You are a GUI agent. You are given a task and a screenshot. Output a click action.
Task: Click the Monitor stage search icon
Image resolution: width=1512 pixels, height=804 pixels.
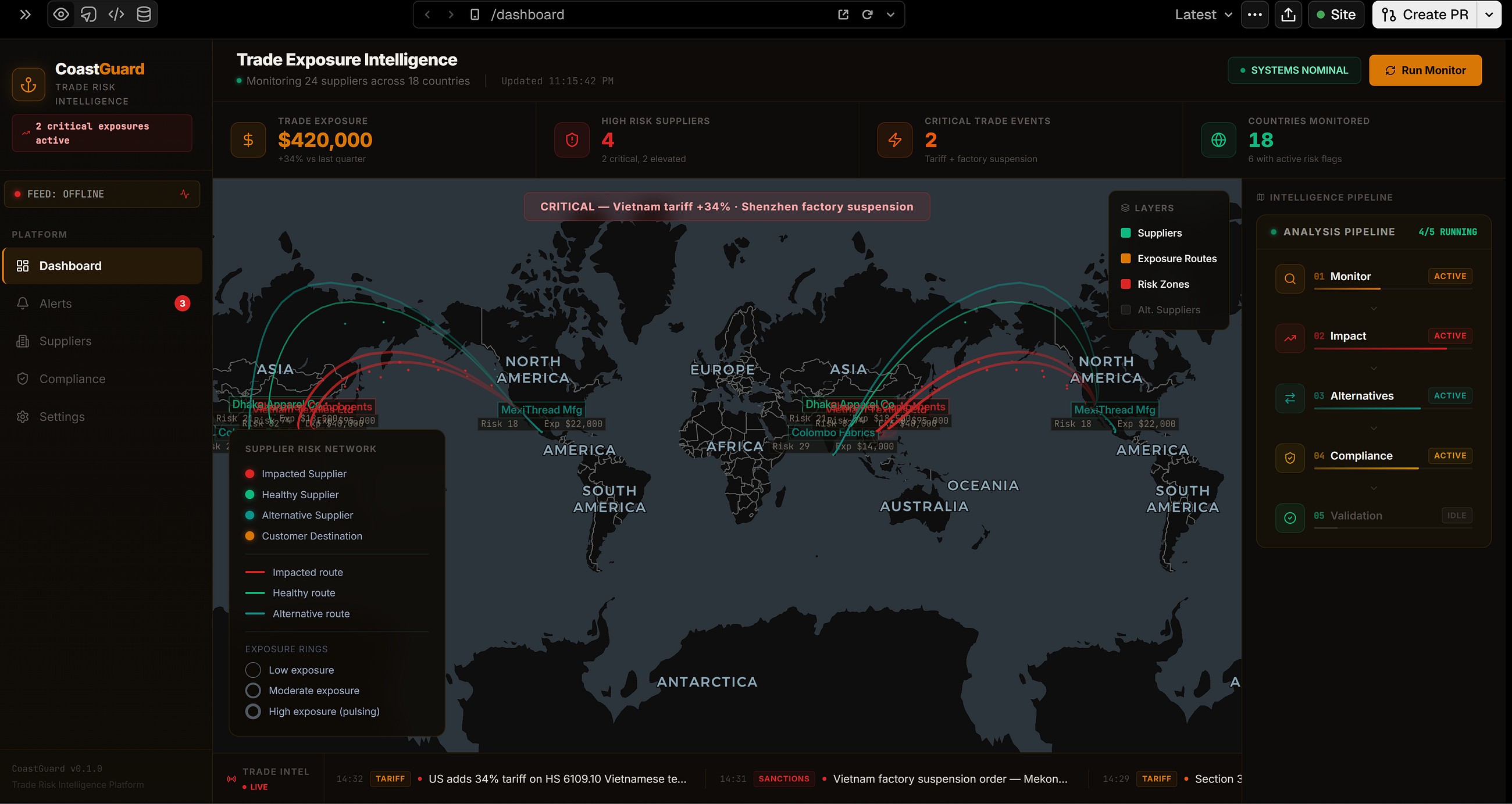(1290, 279)
